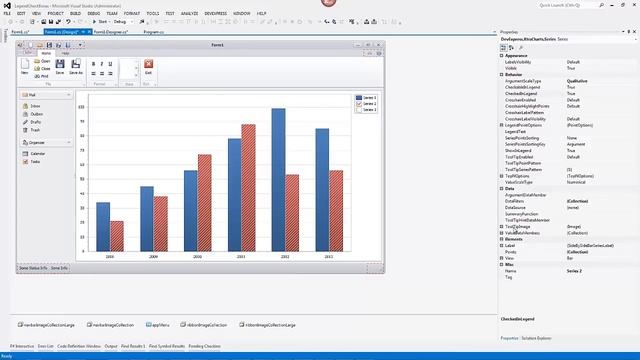Click the Close item in the ribbon File group

coord(42,69)
